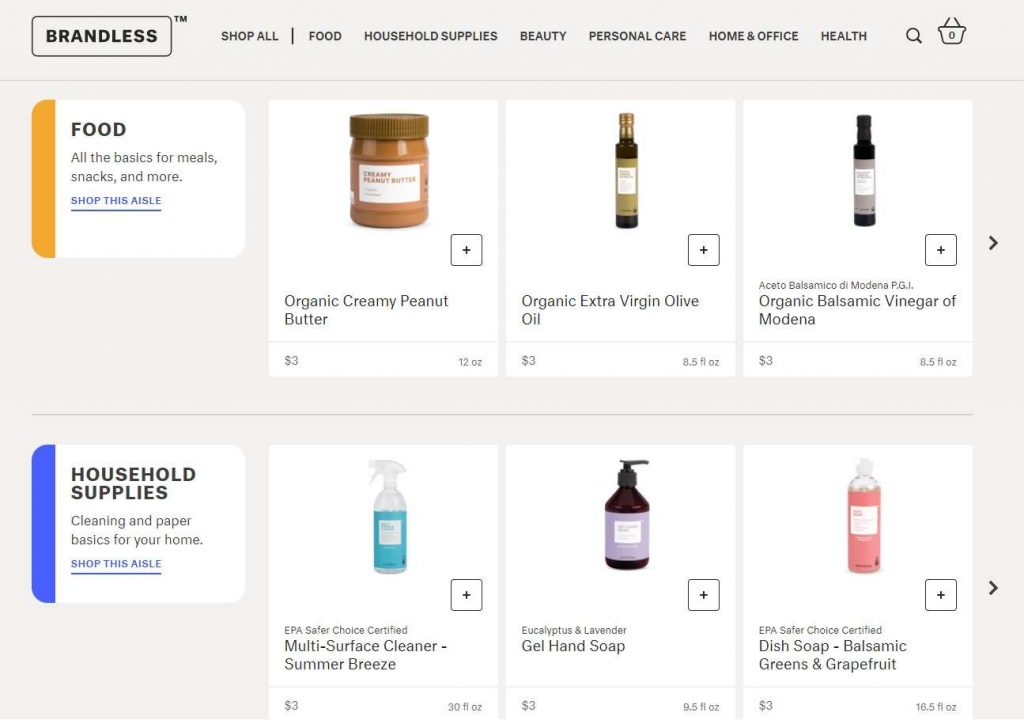Open Personal Care navigation item
This screenshot has width=1024, height=720.
637,36
